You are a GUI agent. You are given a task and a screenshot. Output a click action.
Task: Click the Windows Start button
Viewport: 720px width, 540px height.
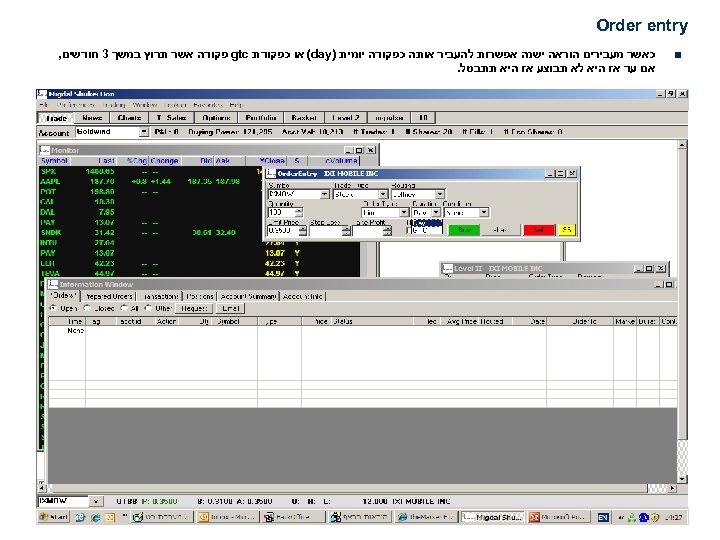tap(54, 518)
